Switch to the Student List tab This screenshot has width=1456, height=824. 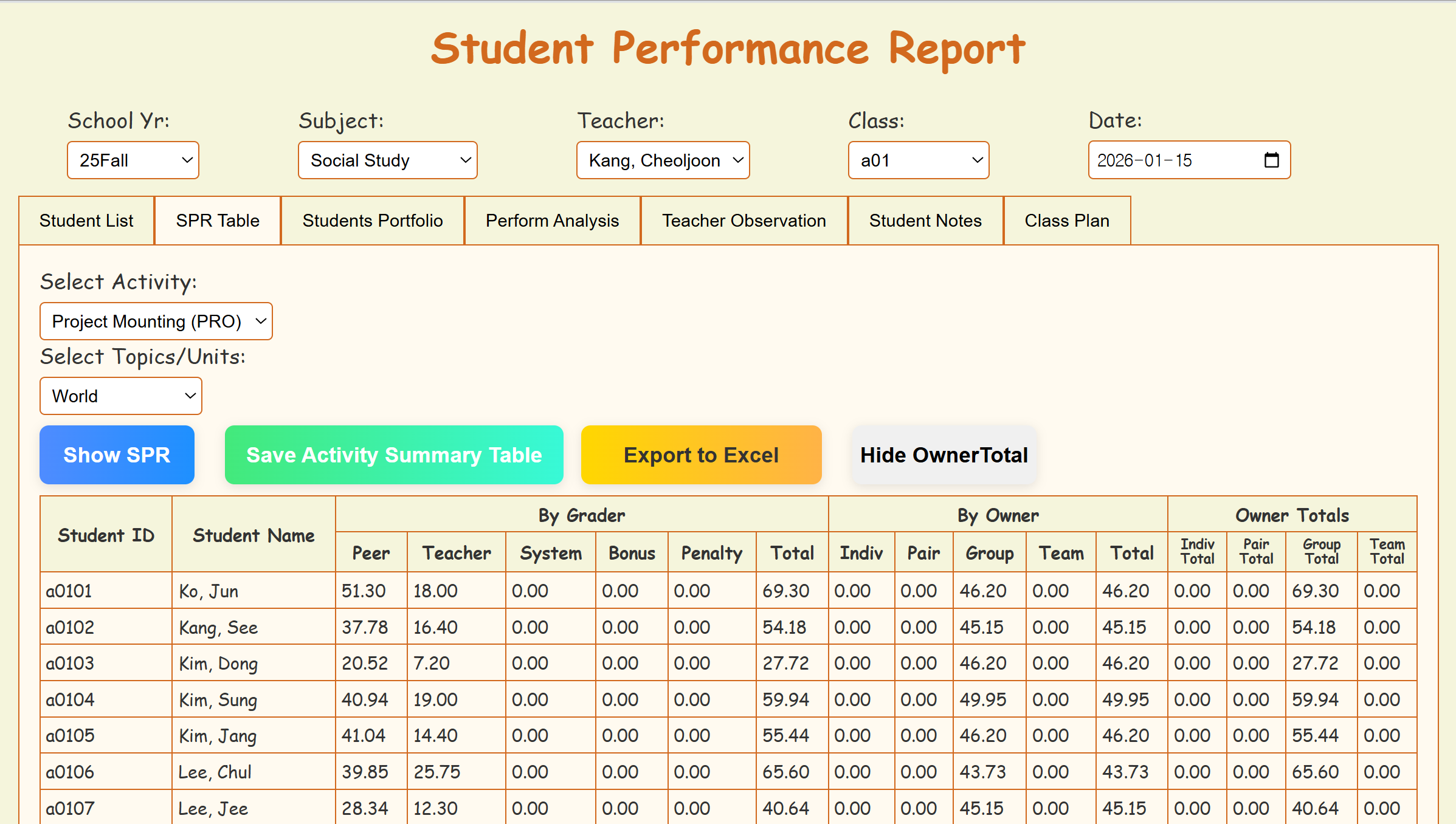[86, 221]
